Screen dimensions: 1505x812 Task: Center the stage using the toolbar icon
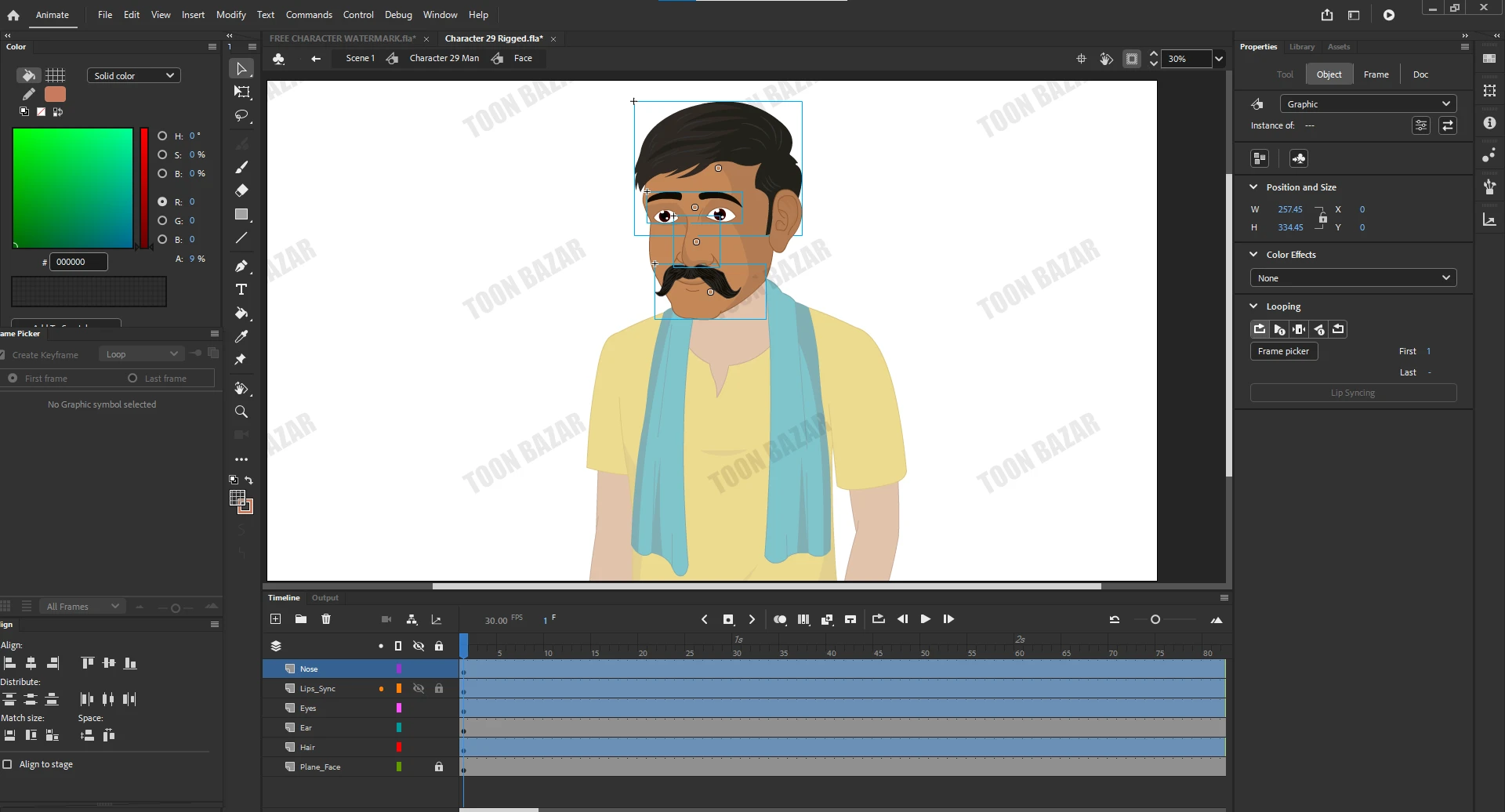tap(1081, 59)
